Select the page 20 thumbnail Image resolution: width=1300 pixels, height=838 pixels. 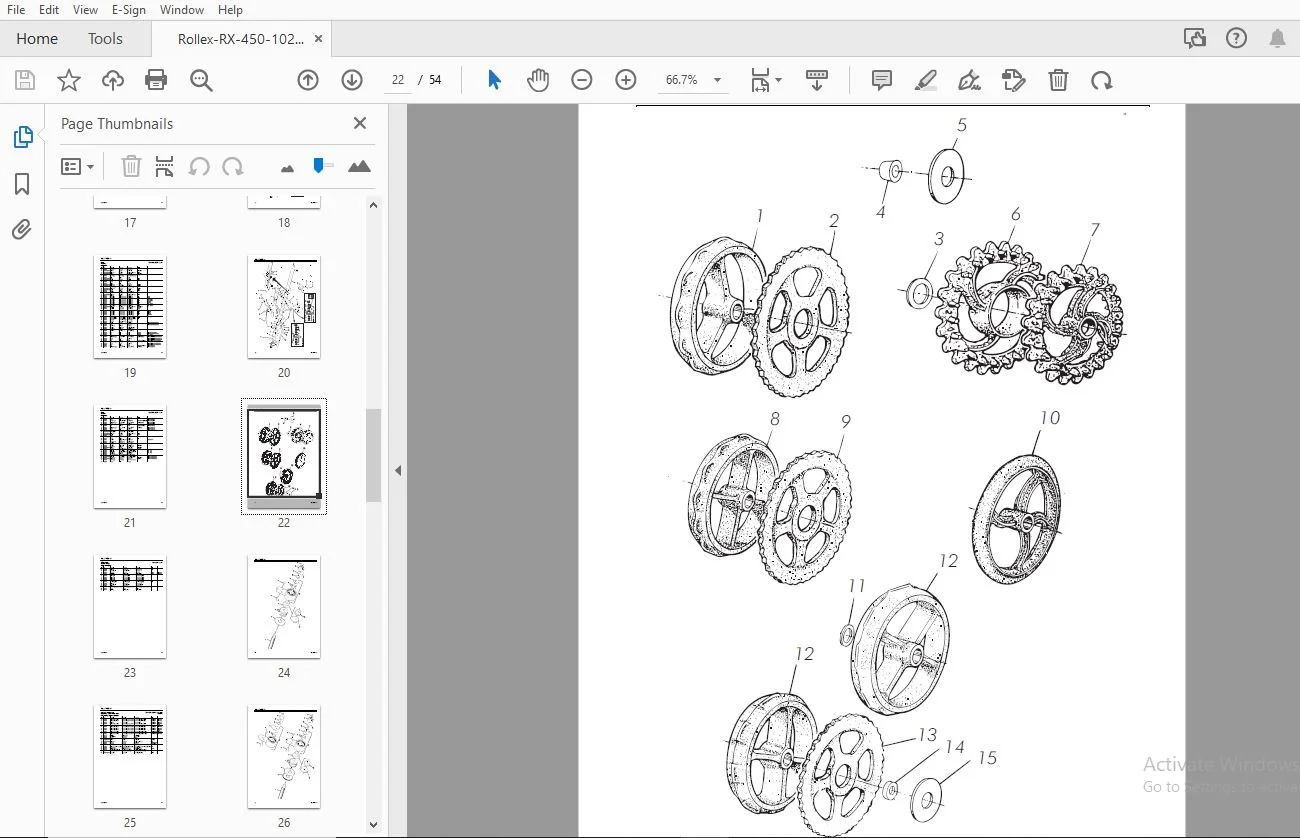(x=284, y=306)
